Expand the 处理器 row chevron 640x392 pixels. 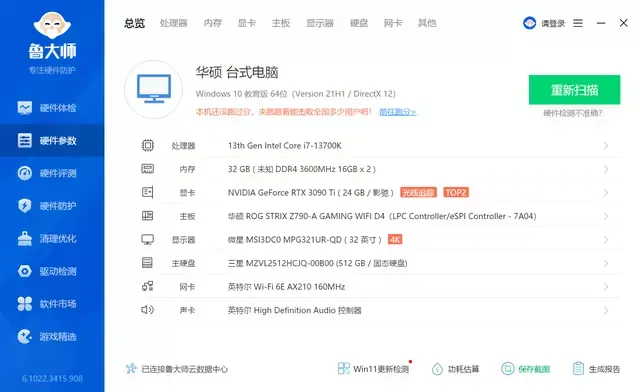tap(606, 146)
